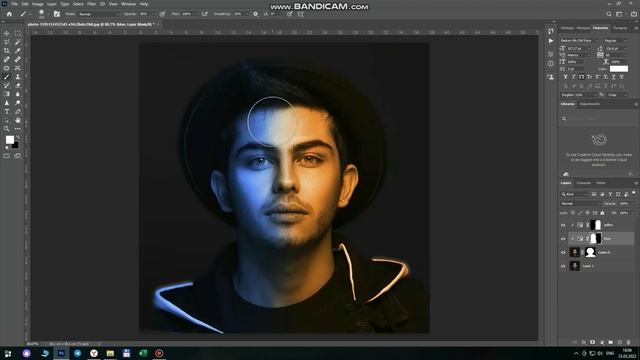Click the Home icon in options bar
This screenshot has height=360, width=640.
pyautogui.click(x=9, y=14)
